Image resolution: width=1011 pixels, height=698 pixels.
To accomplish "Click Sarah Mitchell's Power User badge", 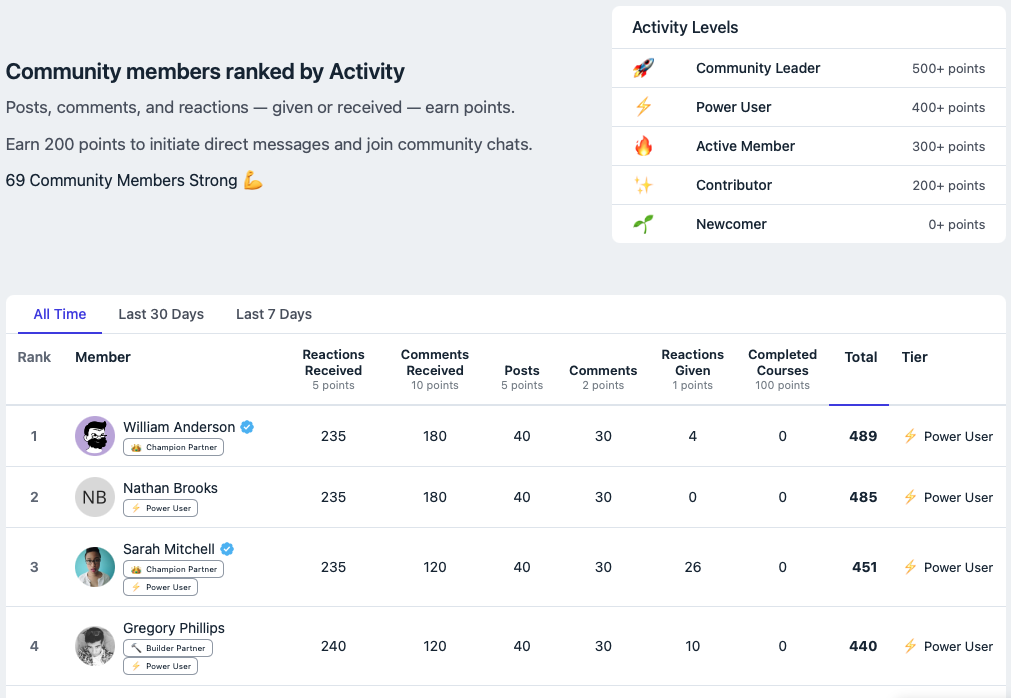I will (x=161, y=587).
